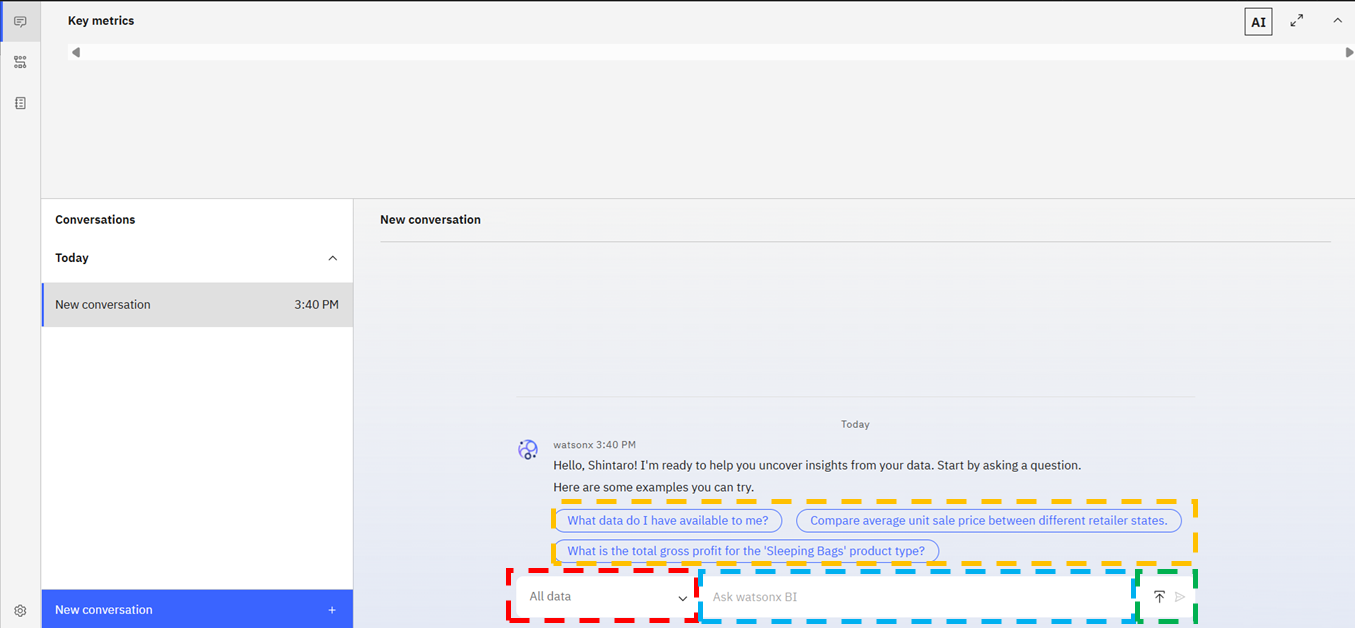This screenshot has width=1355, height=628.
Task: Click the upload arrow icon in chat box
Action: click(1159, 597)
